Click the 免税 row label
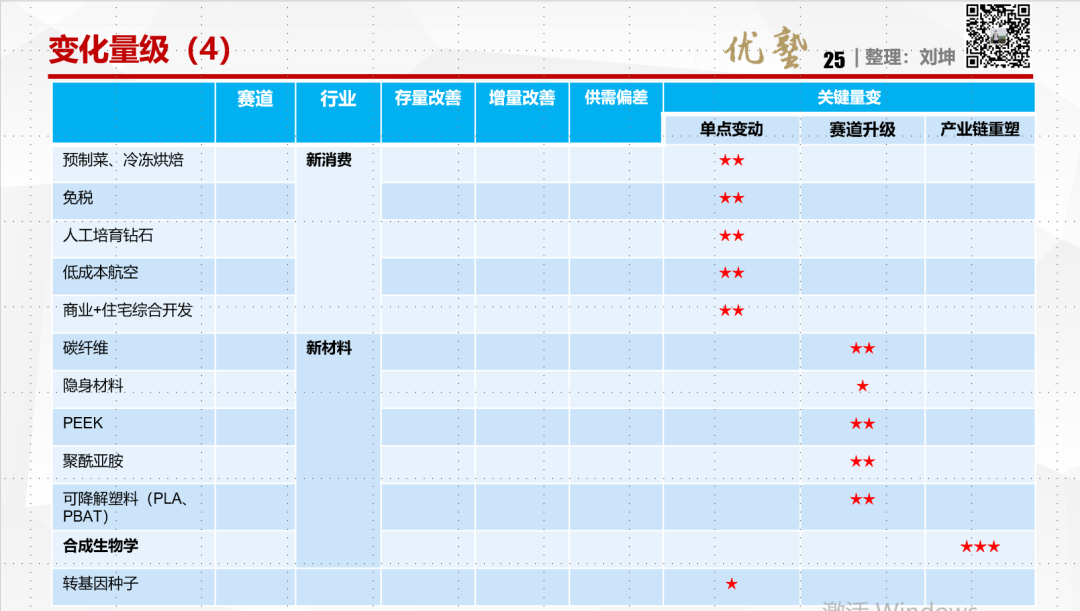The image size is (1080, 611). (x=78, y=198)
